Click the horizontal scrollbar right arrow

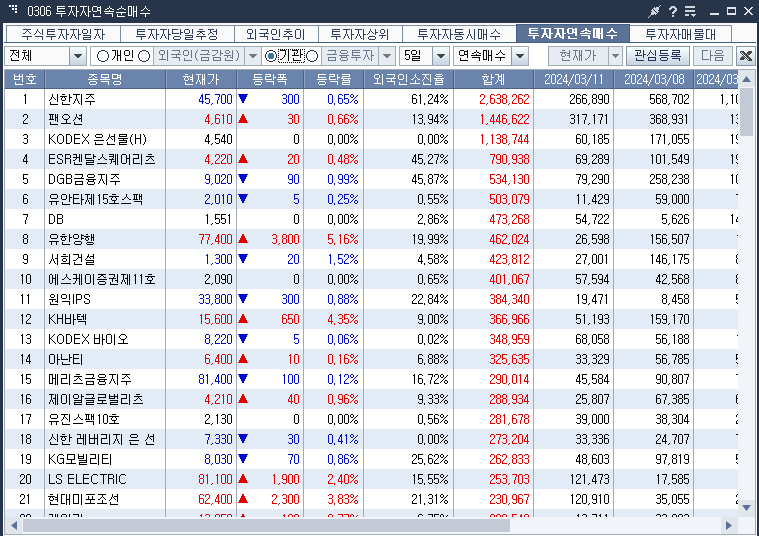tap(729, 525)
